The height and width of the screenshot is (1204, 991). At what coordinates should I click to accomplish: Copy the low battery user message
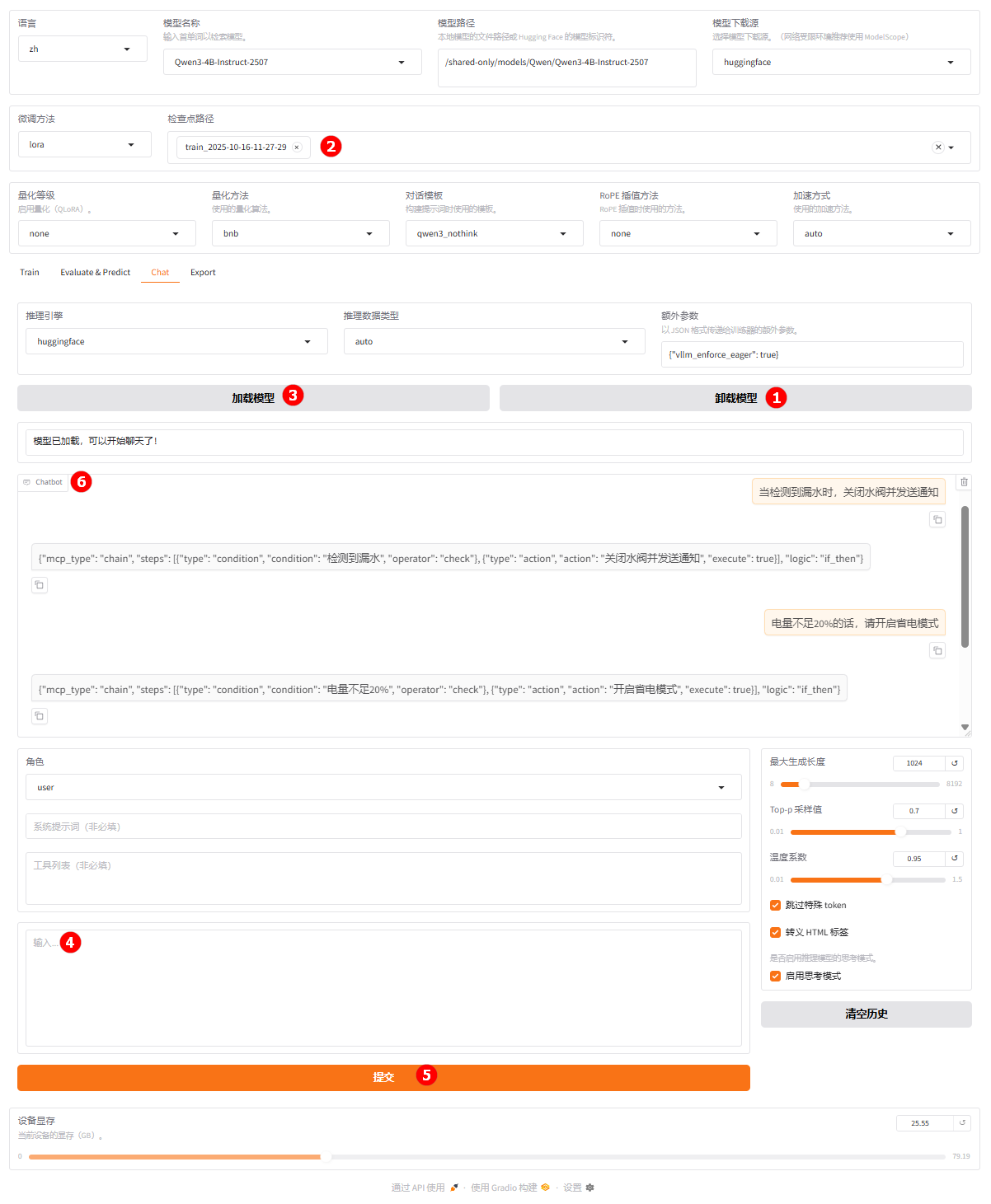(x=937, y=651)
